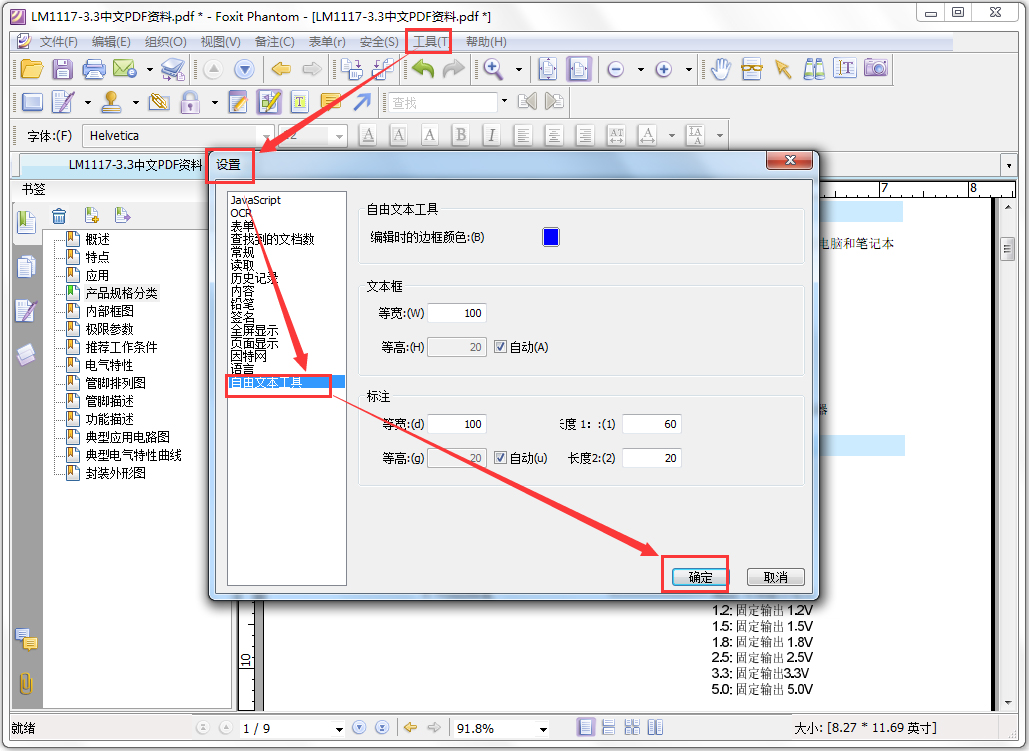This screenshot has height=751, width=1029.
Task: Open the 91.8% zoom level dropdown
Action: [543, 728]
